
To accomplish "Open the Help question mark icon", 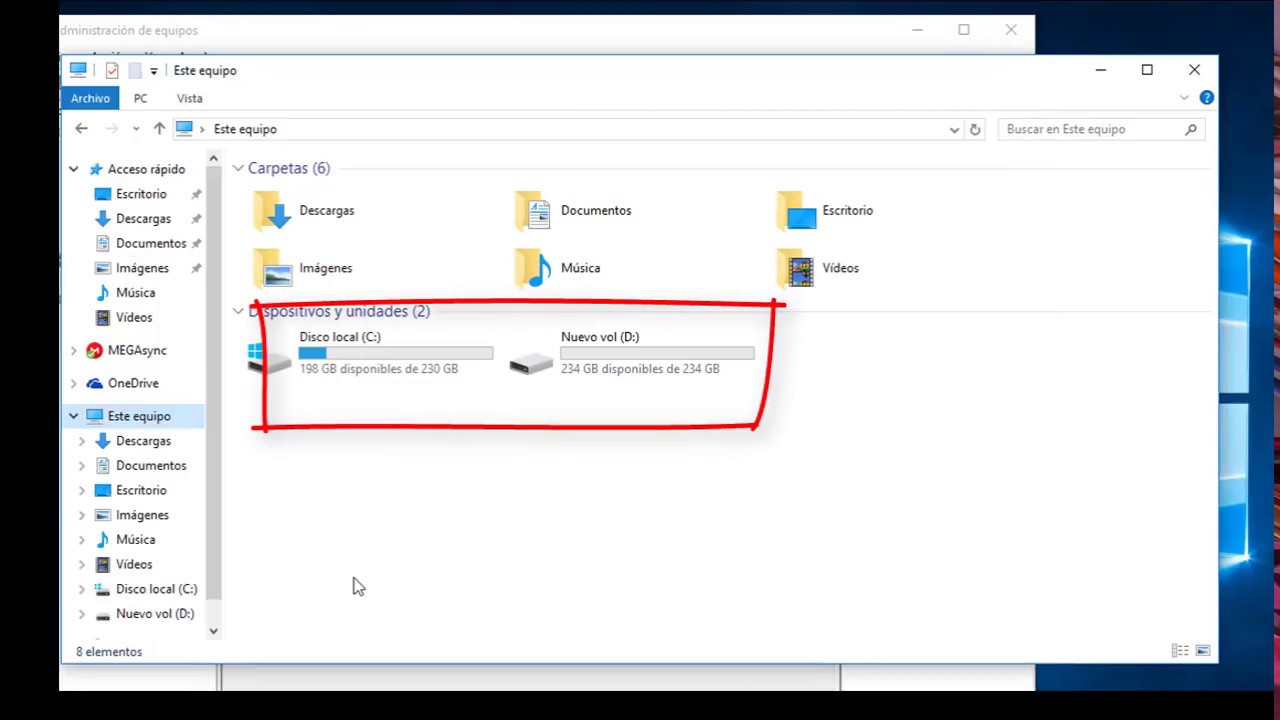I will (1206, 98).
